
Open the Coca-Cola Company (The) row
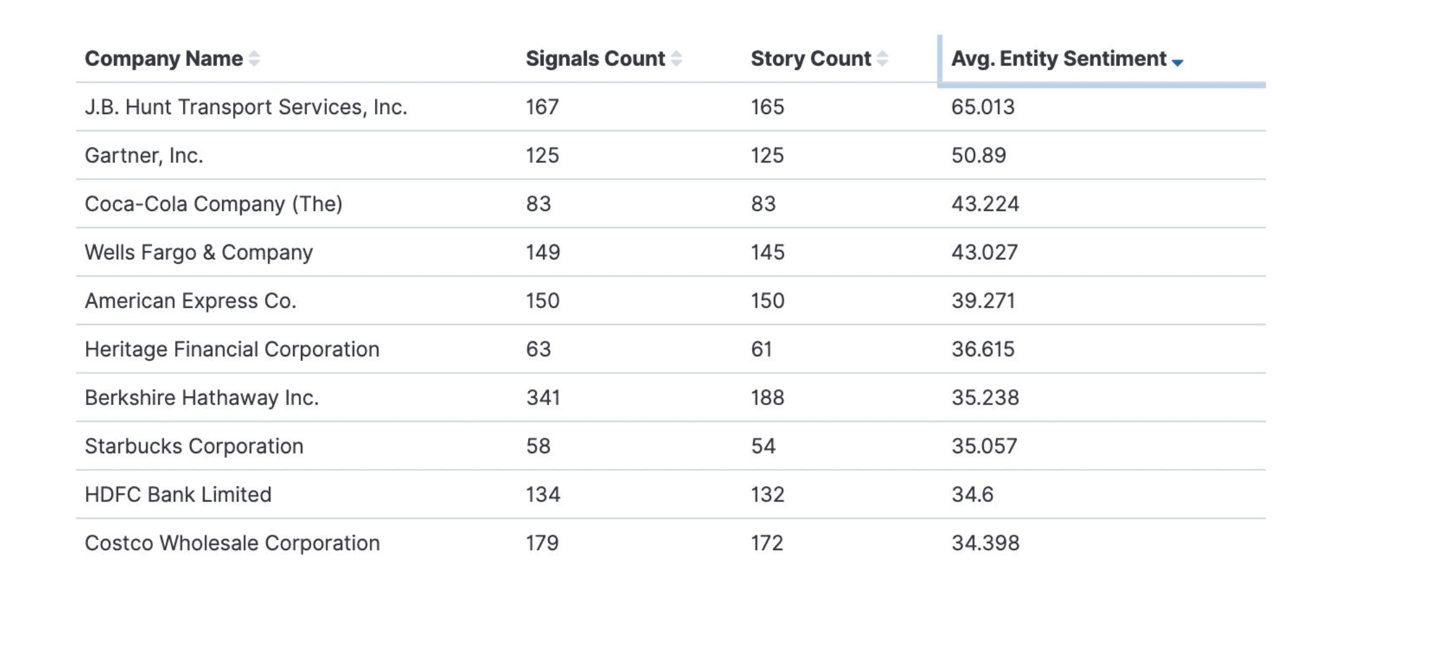point(213,204)
